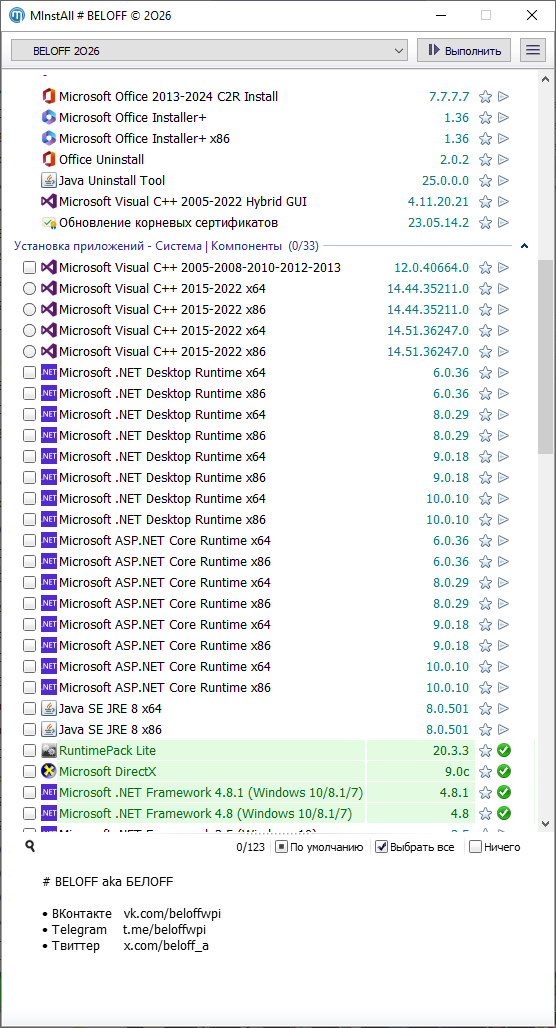
Task: Click the Java Uninstall Tool app icon
Action: (x=48, y=180)
